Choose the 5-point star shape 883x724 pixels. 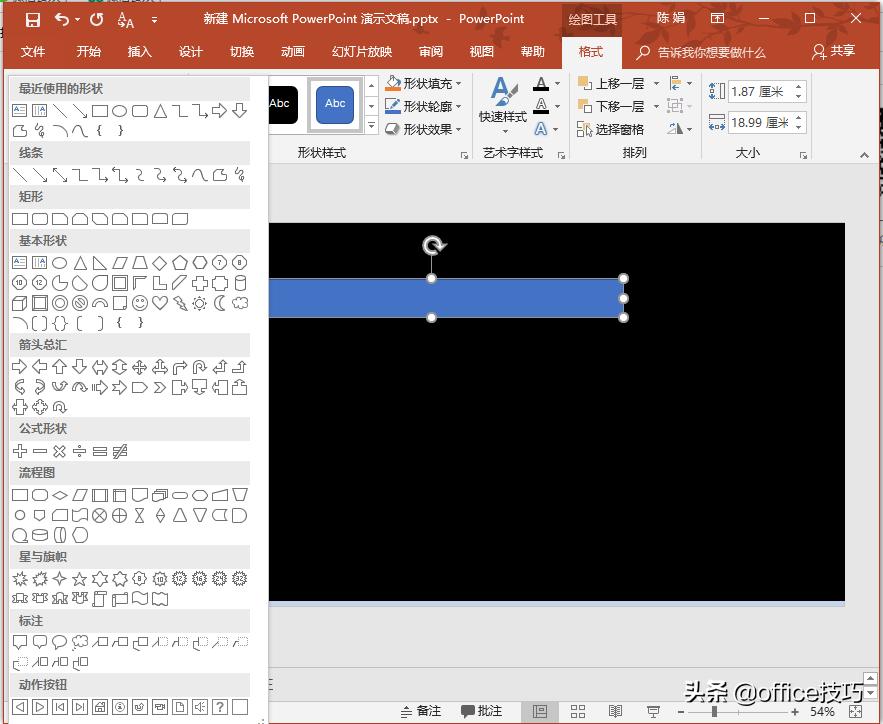[x=80, y=579]
